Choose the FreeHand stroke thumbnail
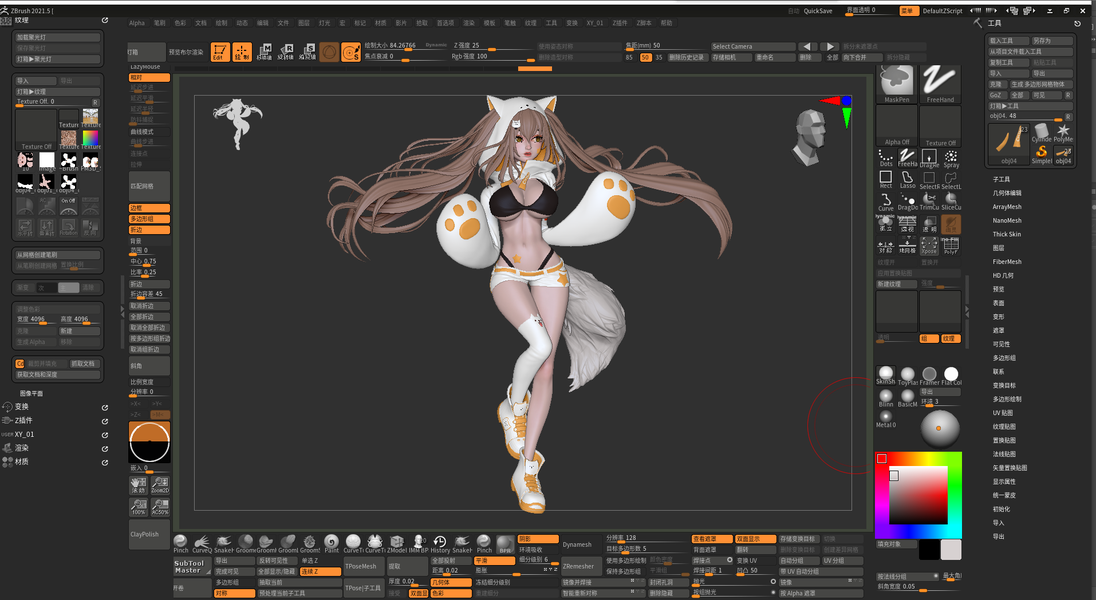Screen dimensions: 1096x600 click(940, 84)
